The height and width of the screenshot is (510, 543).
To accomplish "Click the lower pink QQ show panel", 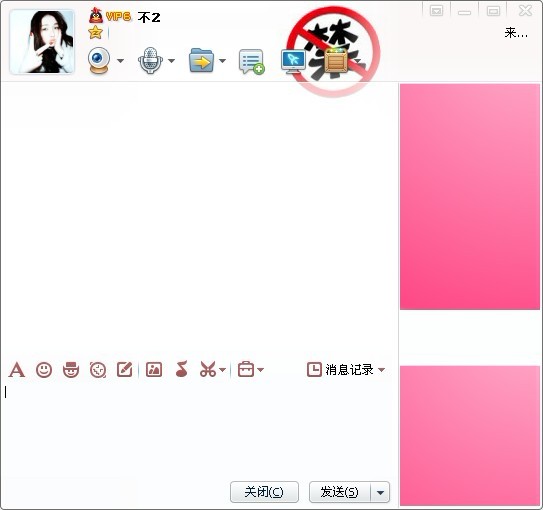I will (x=470, y=436).
